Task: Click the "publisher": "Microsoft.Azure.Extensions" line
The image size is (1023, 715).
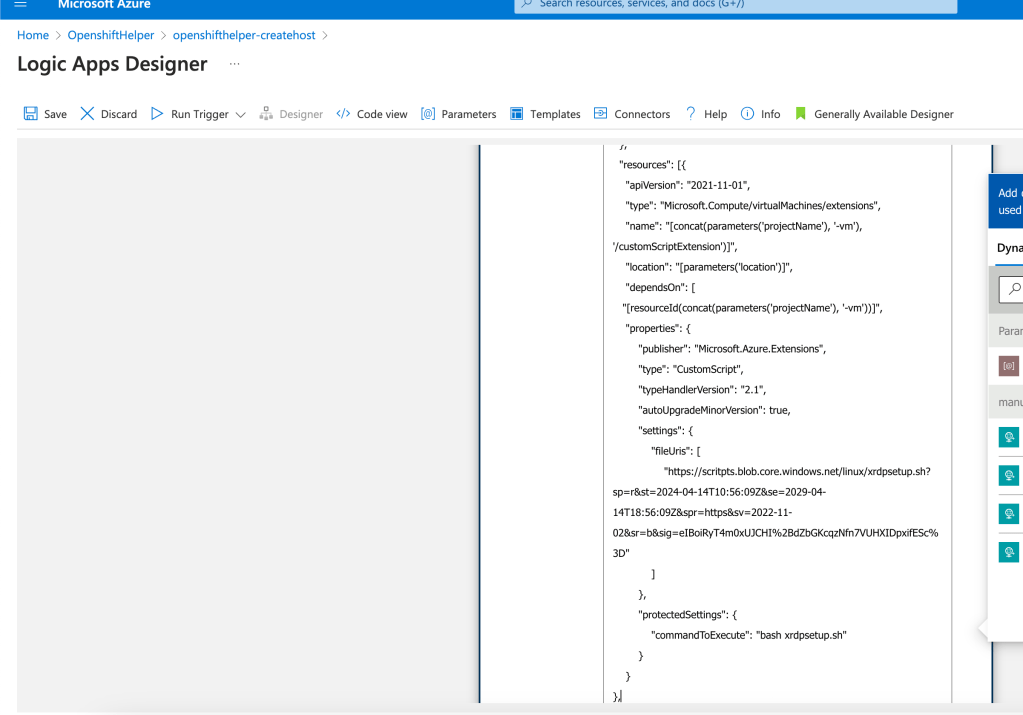Action: [x=732, y=349]
